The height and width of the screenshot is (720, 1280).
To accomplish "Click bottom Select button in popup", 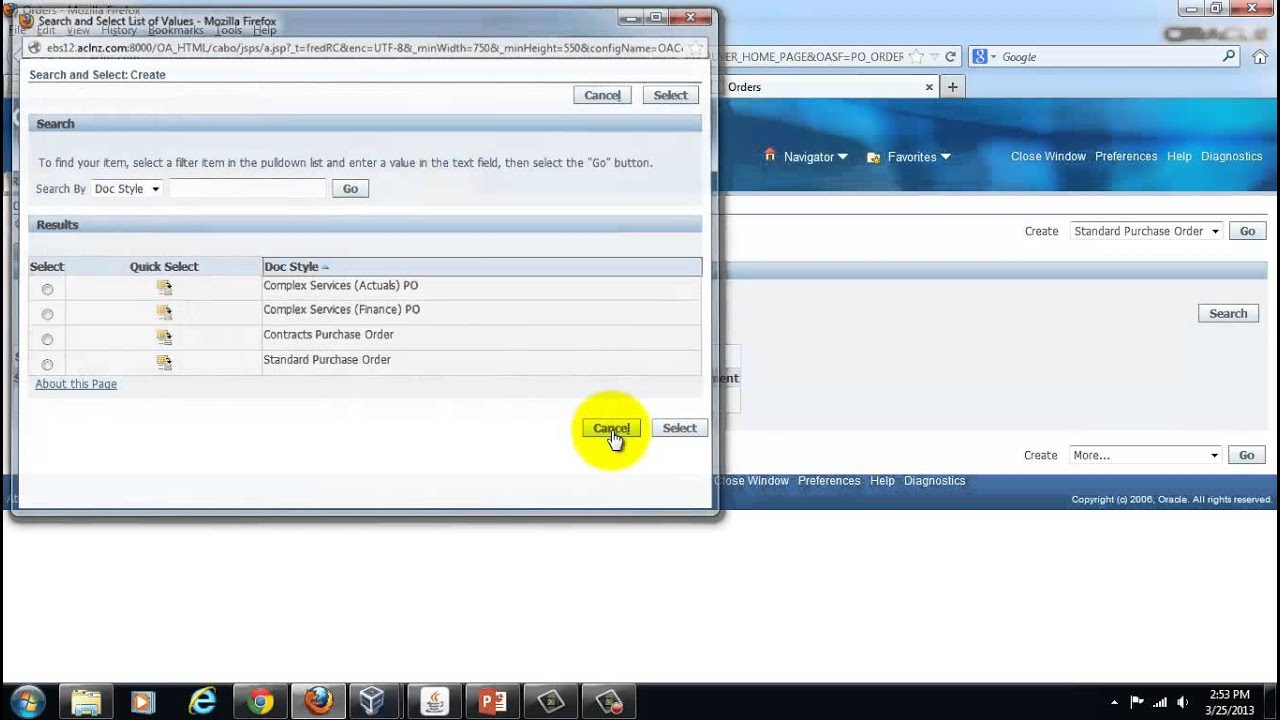I will 679,428.
